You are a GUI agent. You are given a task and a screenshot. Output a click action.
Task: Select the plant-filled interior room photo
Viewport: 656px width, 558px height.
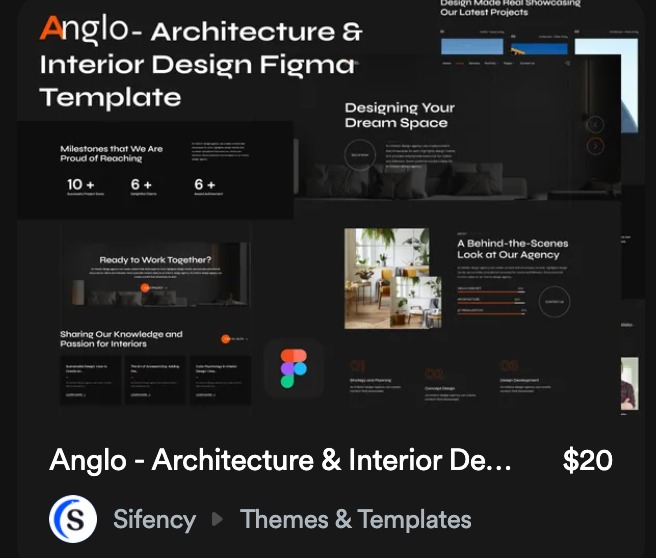(393, 278)
